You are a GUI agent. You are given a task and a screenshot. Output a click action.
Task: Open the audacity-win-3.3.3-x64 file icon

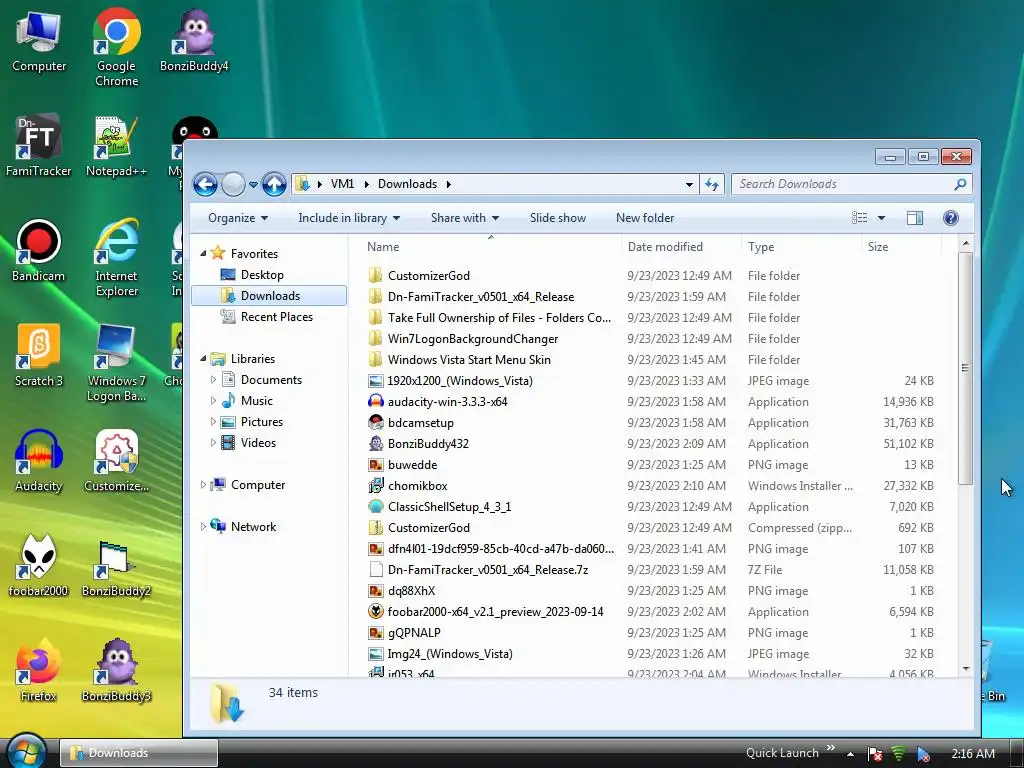coord(376,402)
